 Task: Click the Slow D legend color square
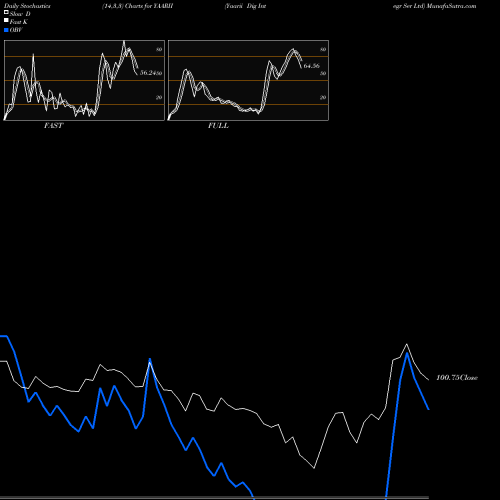pyautogui.click(x=6, y=13)
